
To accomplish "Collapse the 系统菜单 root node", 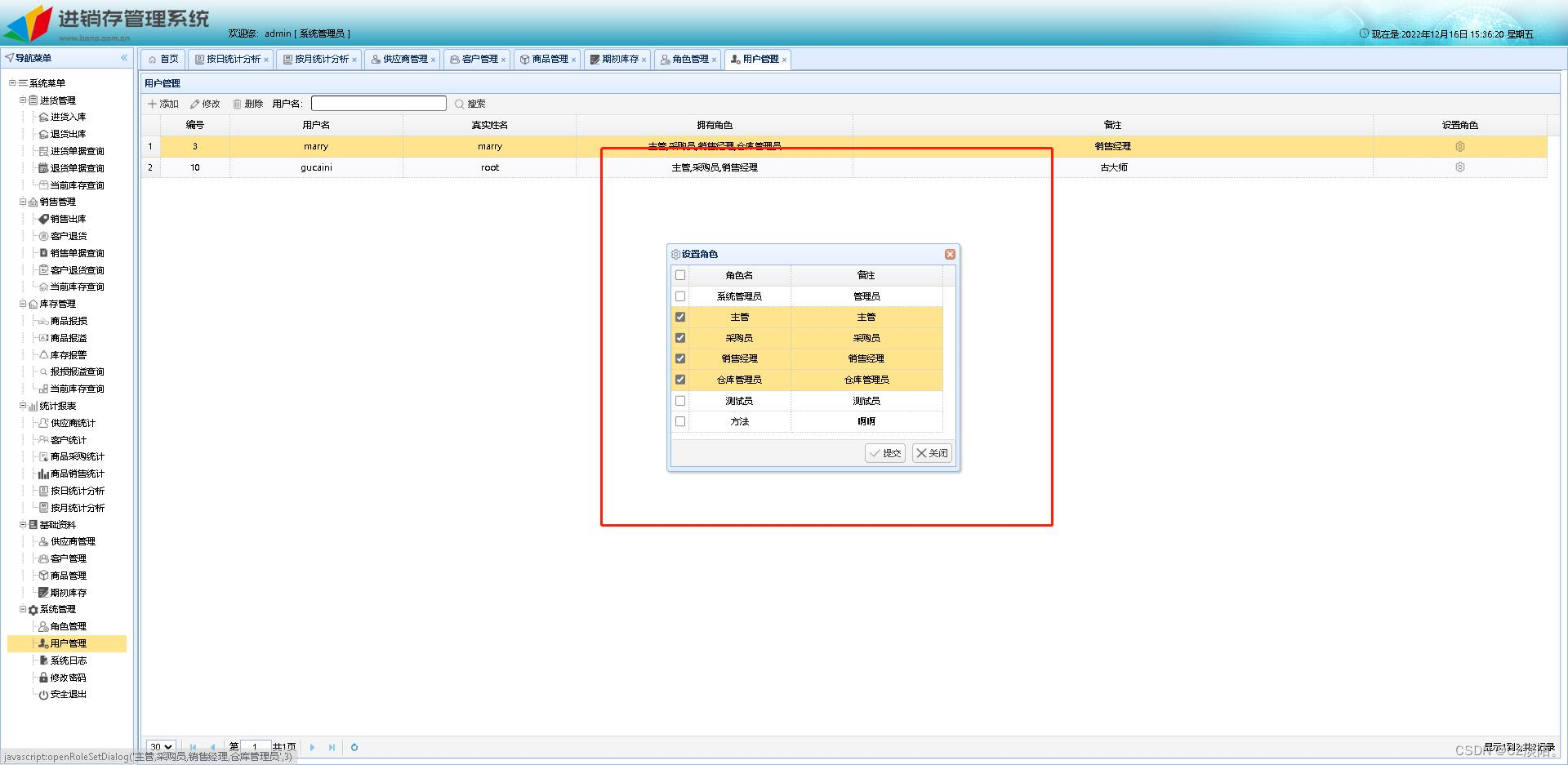I will tap(12, 82).
